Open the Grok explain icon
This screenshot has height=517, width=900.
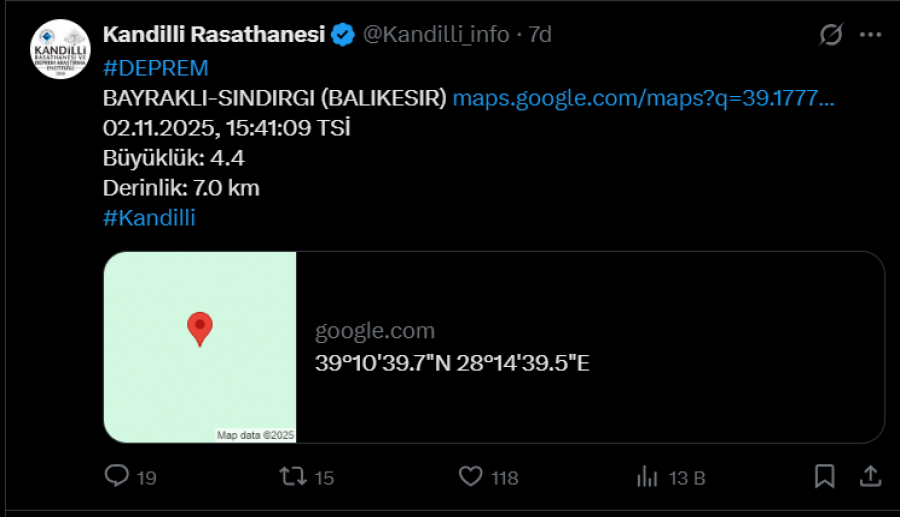pyautogui.click(x=831, y=35)
